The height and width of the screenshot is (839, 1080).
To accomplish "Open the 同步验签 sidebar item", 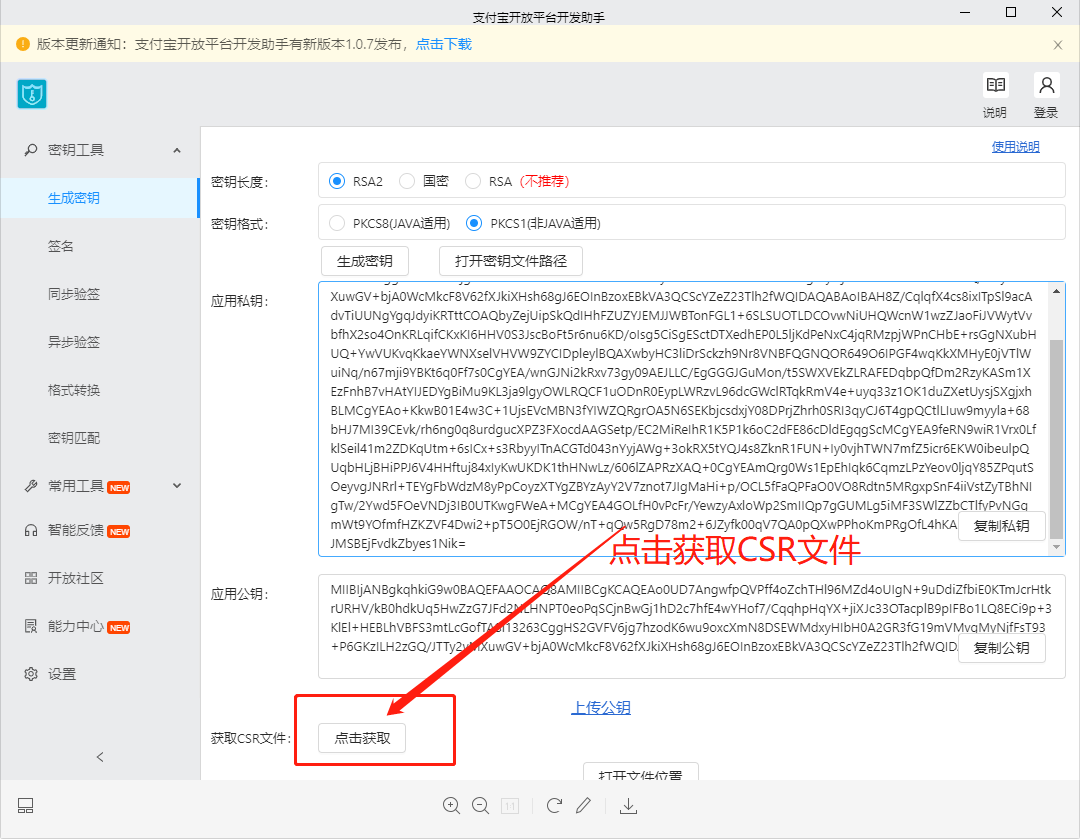I will coord(74,294).
